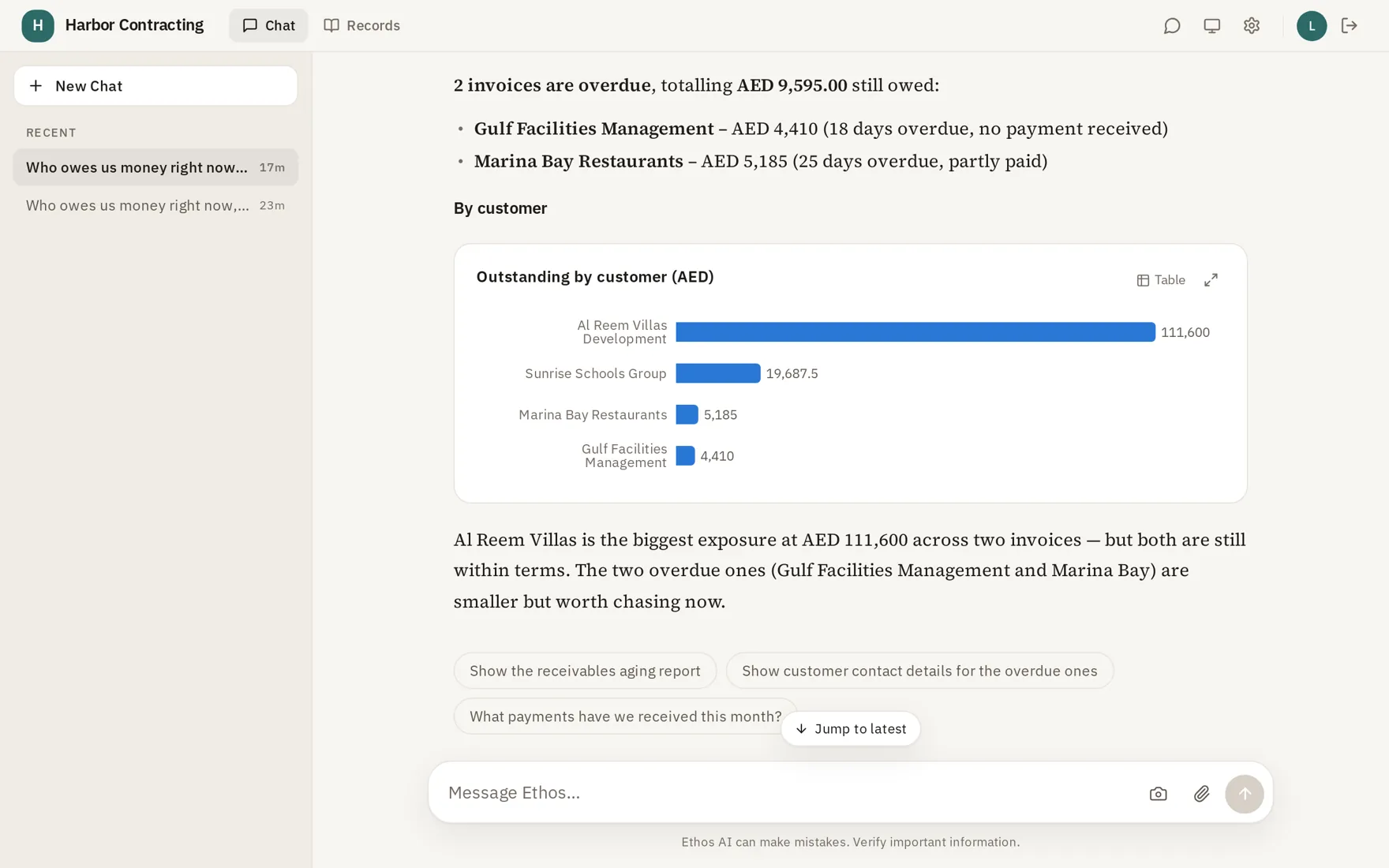The width and height of the screenshot is (1389, 868).
Task: Click the log out icon
Action: [1350, 26]
